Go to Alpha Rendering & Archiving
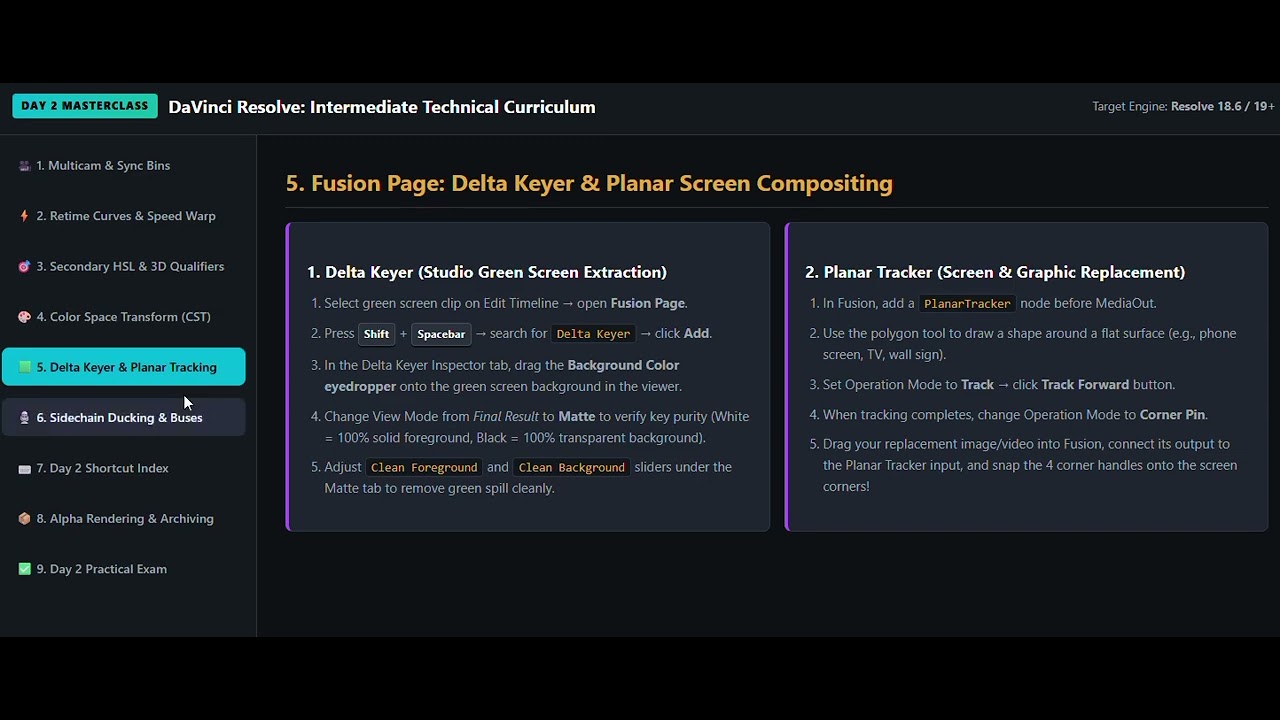 tap(124, 518)
